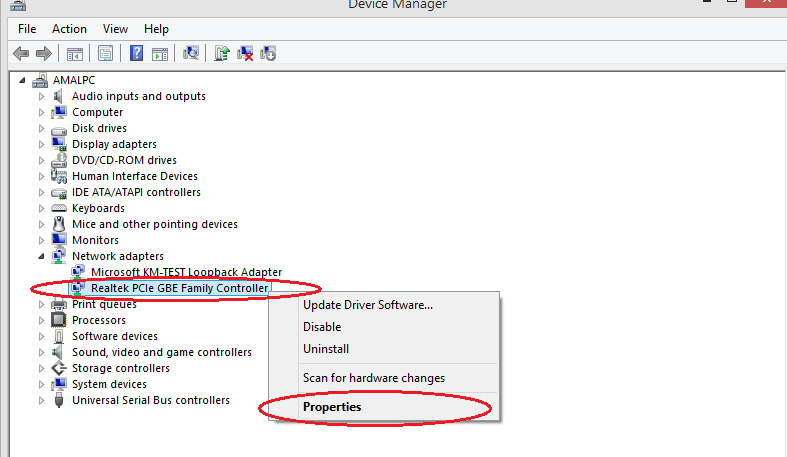Select the Monitors tree label
The width and height of the screenshot is (787, 457).
[x=95, y=240]
